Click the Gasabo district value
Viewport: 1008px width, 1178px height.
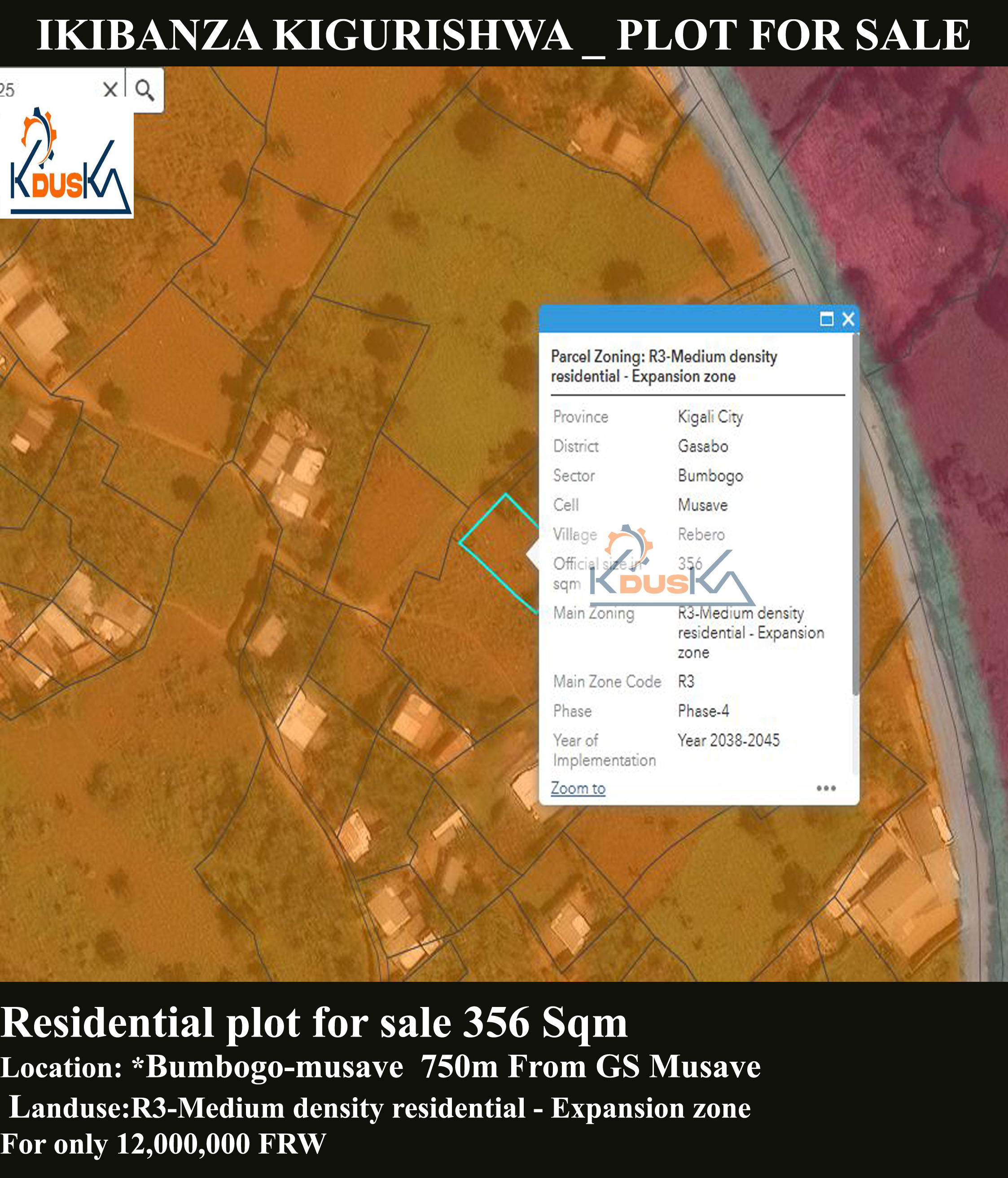703,446
